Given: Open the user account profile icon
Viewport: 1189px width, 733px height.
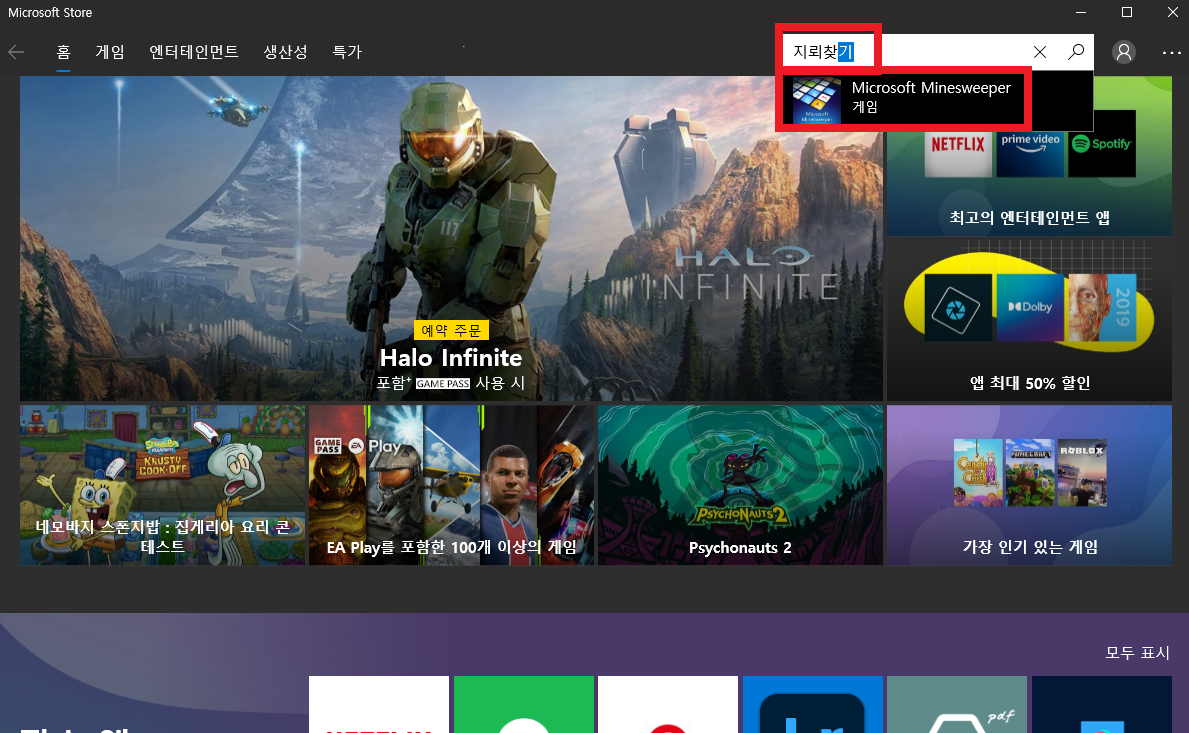Looking at the screenshot, I should (1124, 52).
